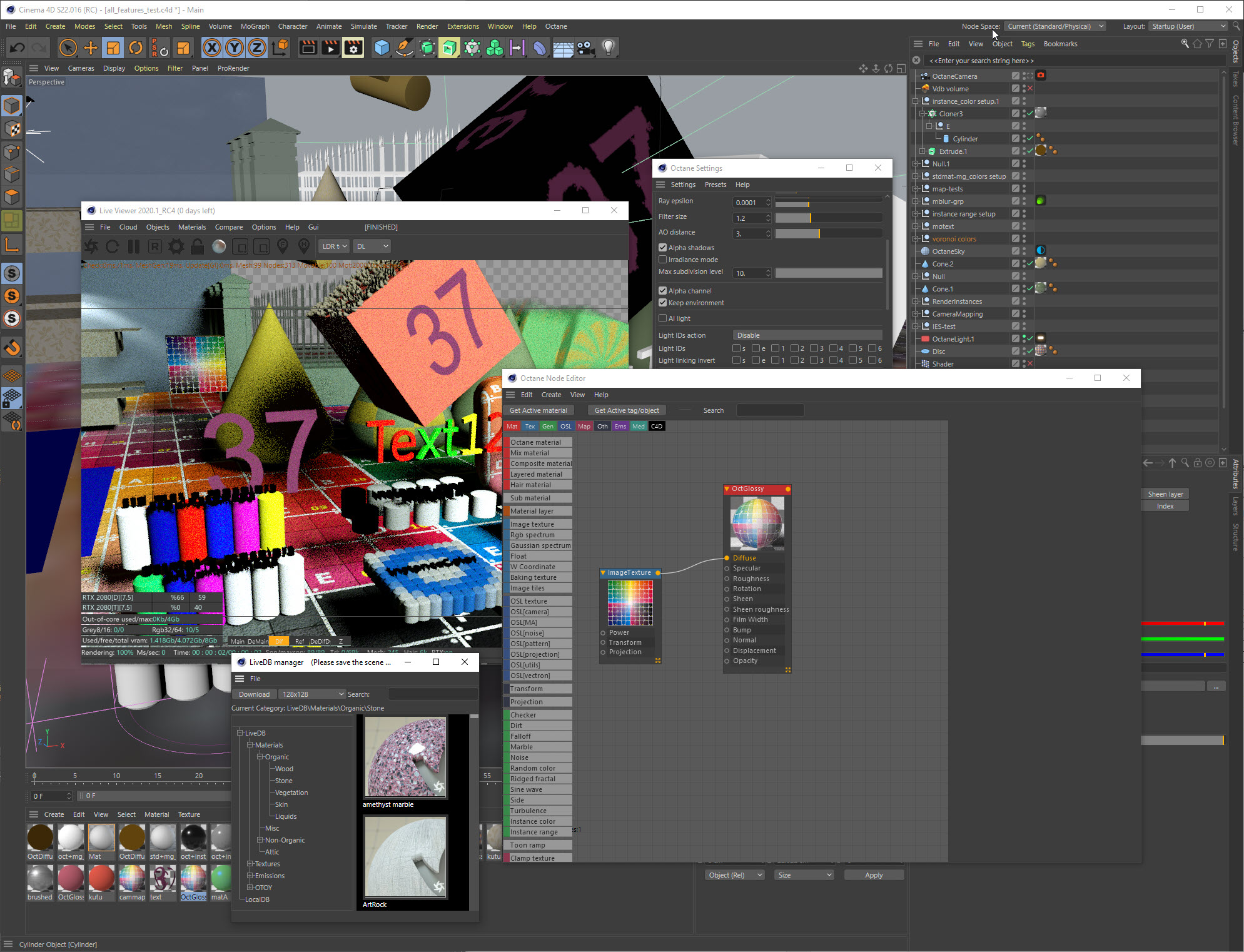Disable the Keep environment checkbox
1244x952 pixels.
coord(662,303)
